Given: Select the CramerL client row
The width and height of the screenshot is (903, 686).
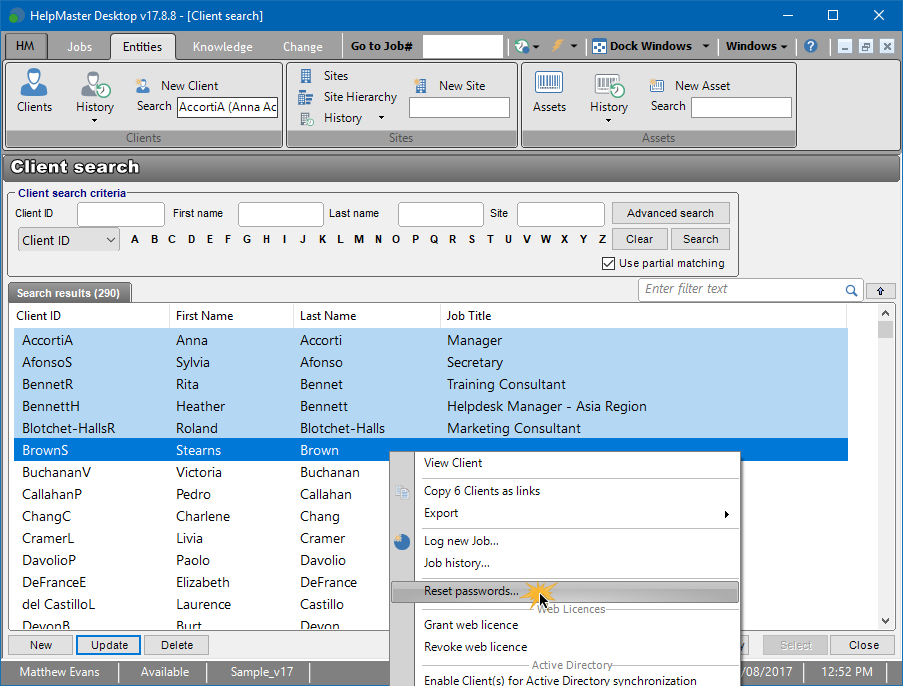Looking at the screenshot, I should [431, 539].
